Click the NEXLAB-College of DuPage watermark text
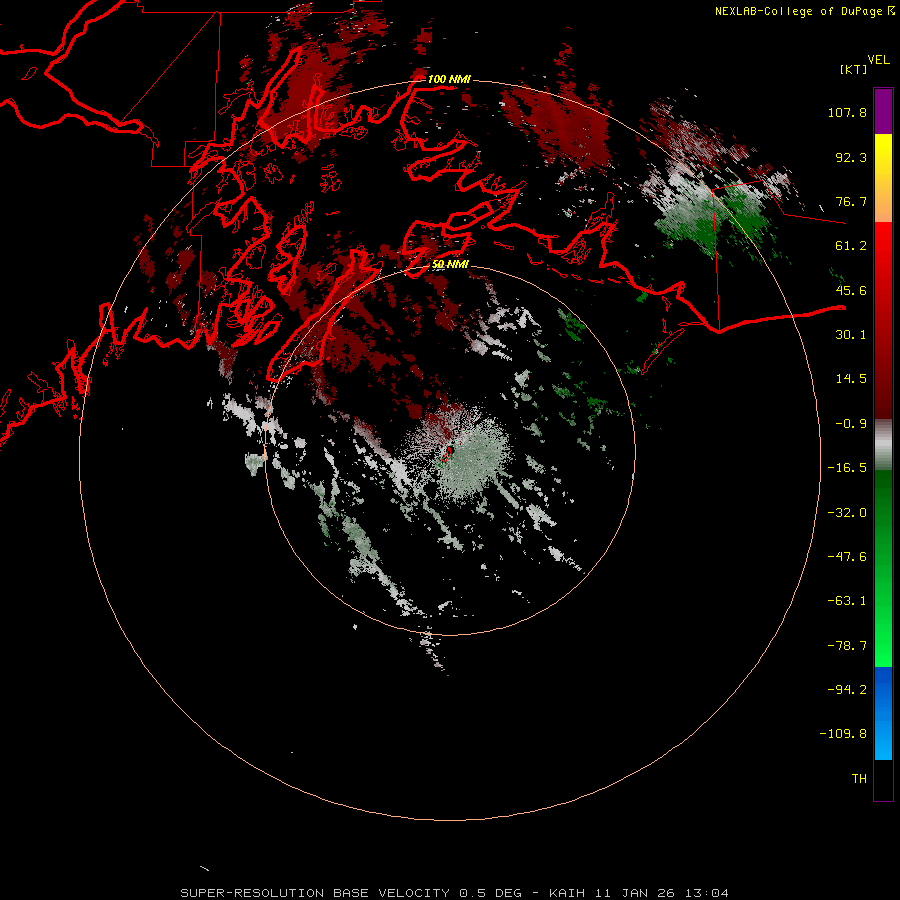This screenshot has width=900, height=900. [x=805, y=11]
